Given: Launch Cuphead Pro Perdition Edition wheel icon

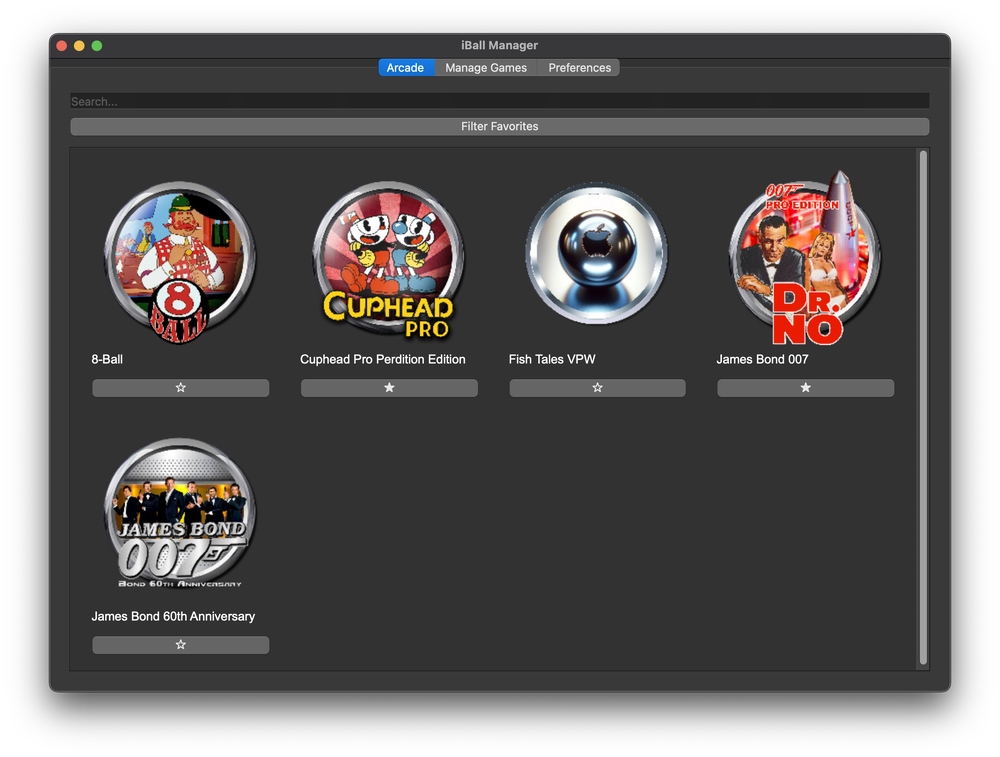Looking at the screenshot, I should tap(388, 260).
